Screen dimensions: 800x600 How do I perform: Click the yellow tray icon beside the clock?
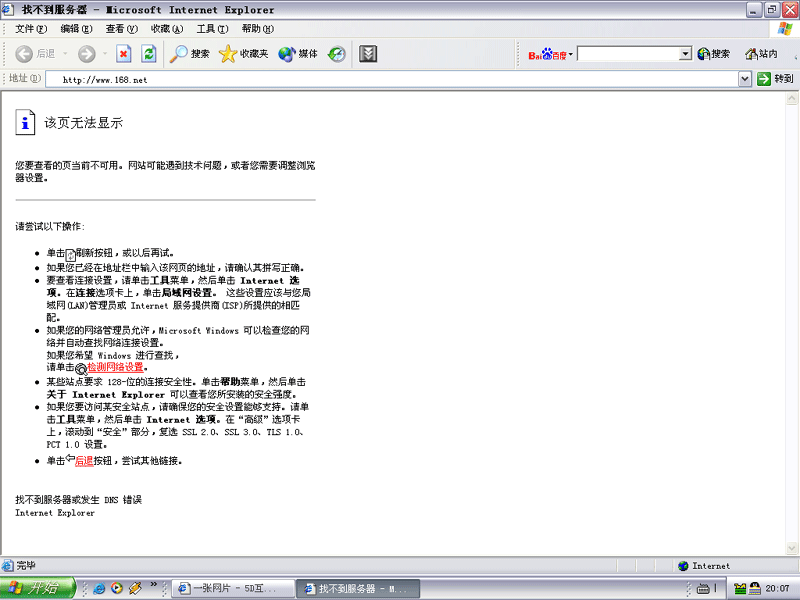click(755, 589)
